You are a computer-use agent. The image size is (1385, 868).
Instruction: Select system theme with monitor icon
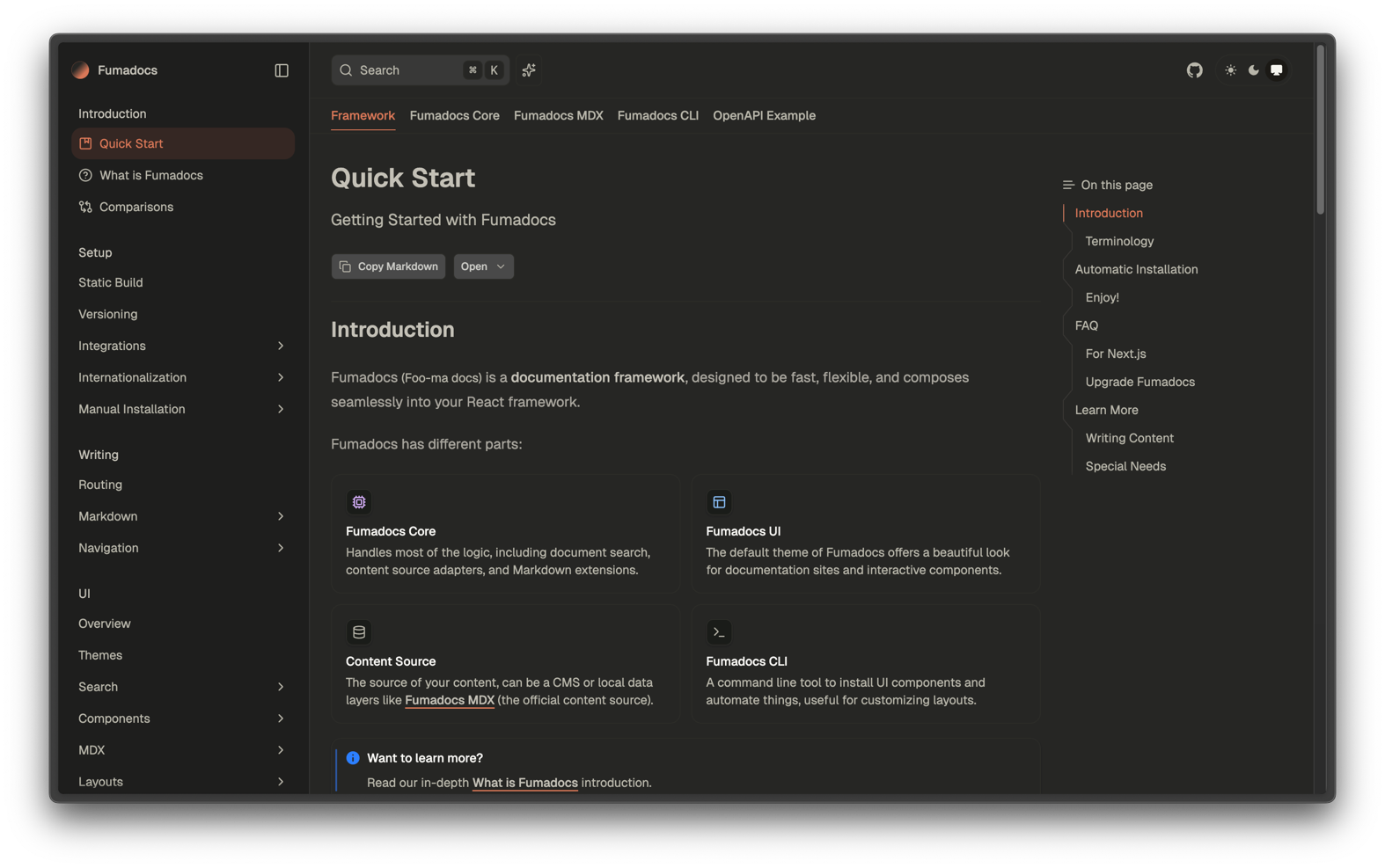pyautogui.click(x=1277, y=70)
